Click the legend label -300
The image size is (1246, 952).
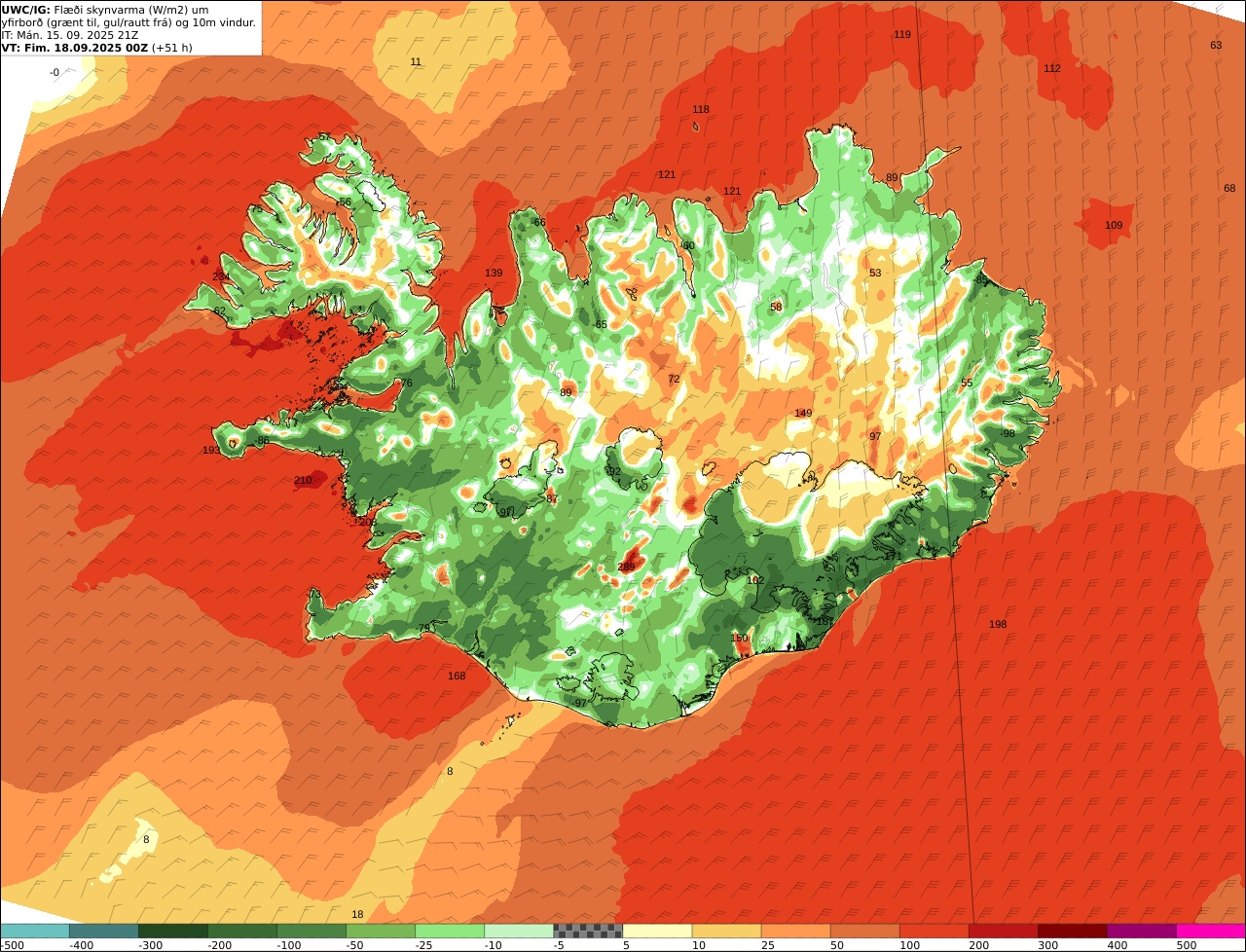coord(151,944)
